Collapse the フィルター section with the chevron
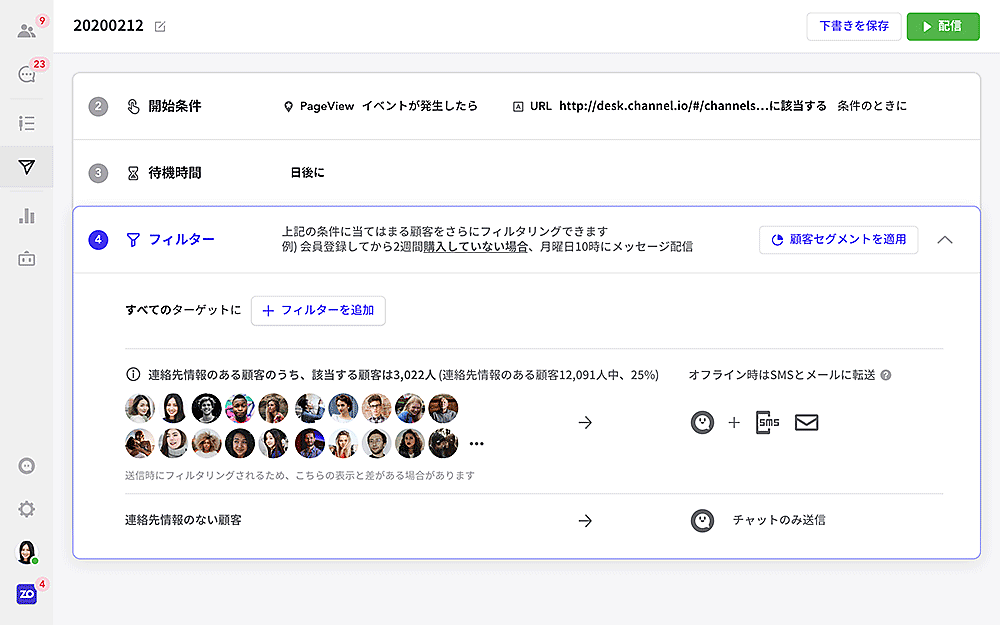This screenshot has width=1000, height=625. (944, 240)
